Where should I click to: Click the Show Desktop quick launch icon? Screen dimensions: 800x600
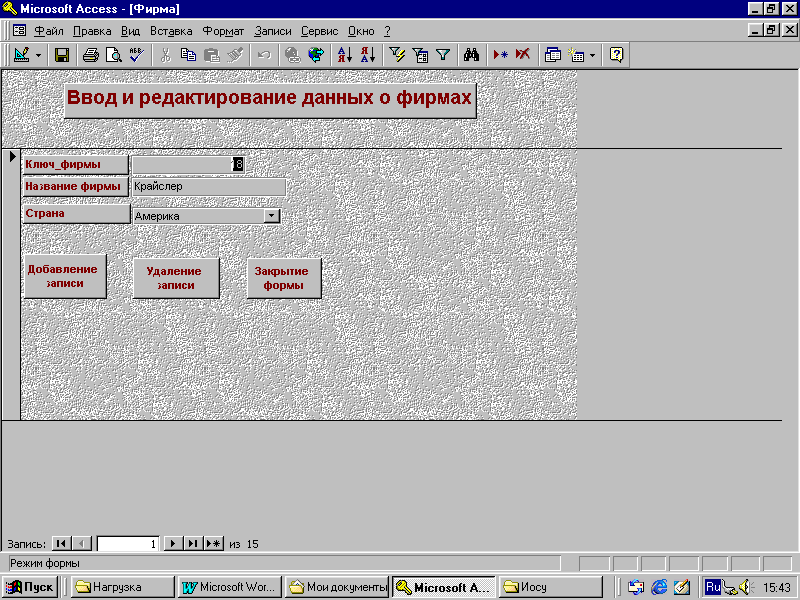click(682, 587)
